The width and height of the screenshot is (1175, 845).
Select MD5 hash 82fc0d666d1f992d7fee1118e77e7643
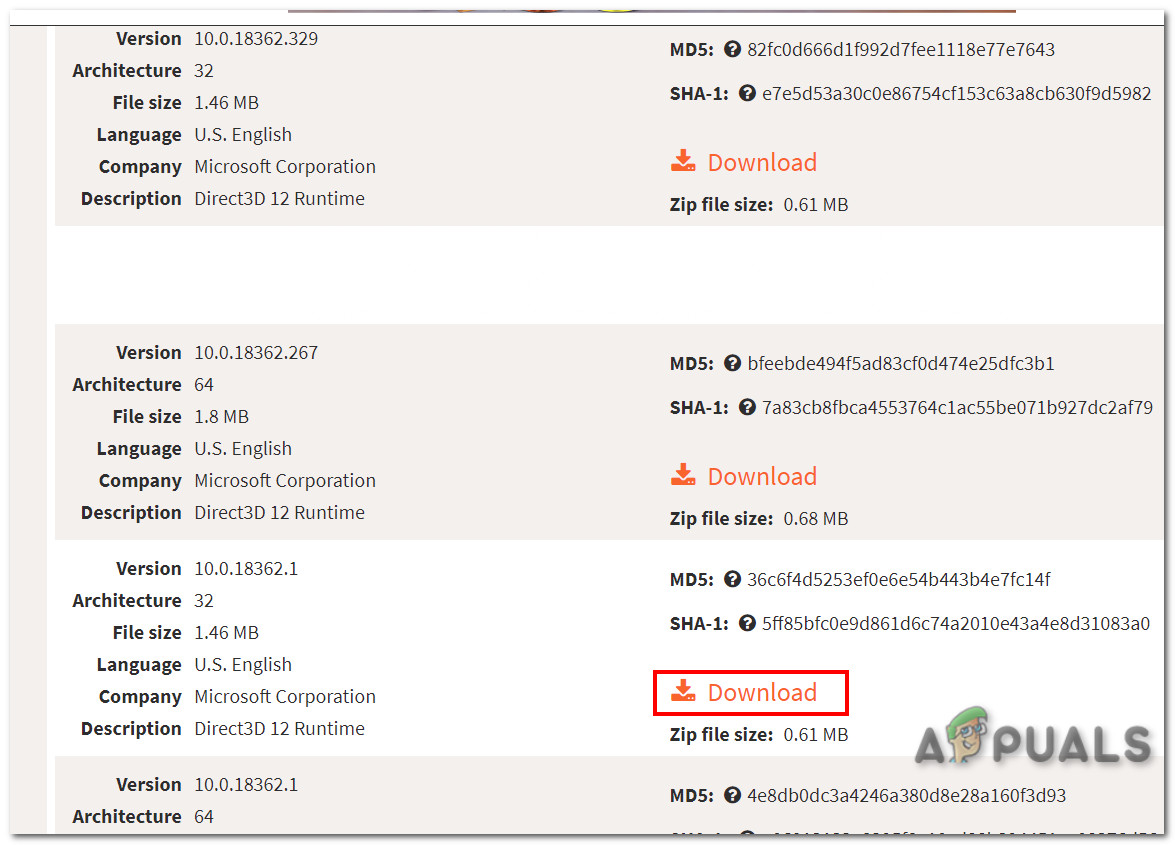point(901,49)
